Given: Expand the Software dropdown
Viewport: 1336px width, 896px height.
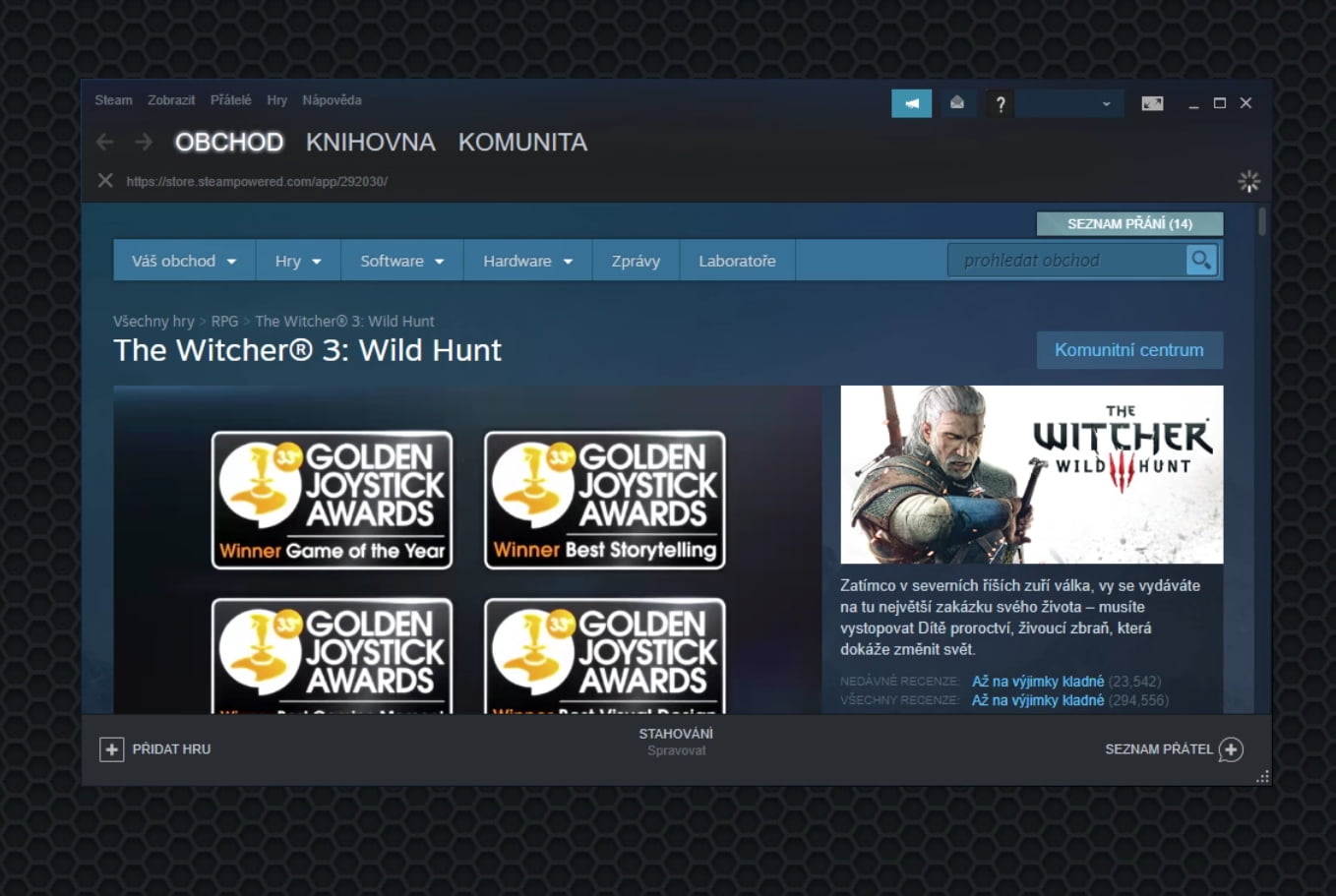Looking at the screenshot, I should coord(402,261).
